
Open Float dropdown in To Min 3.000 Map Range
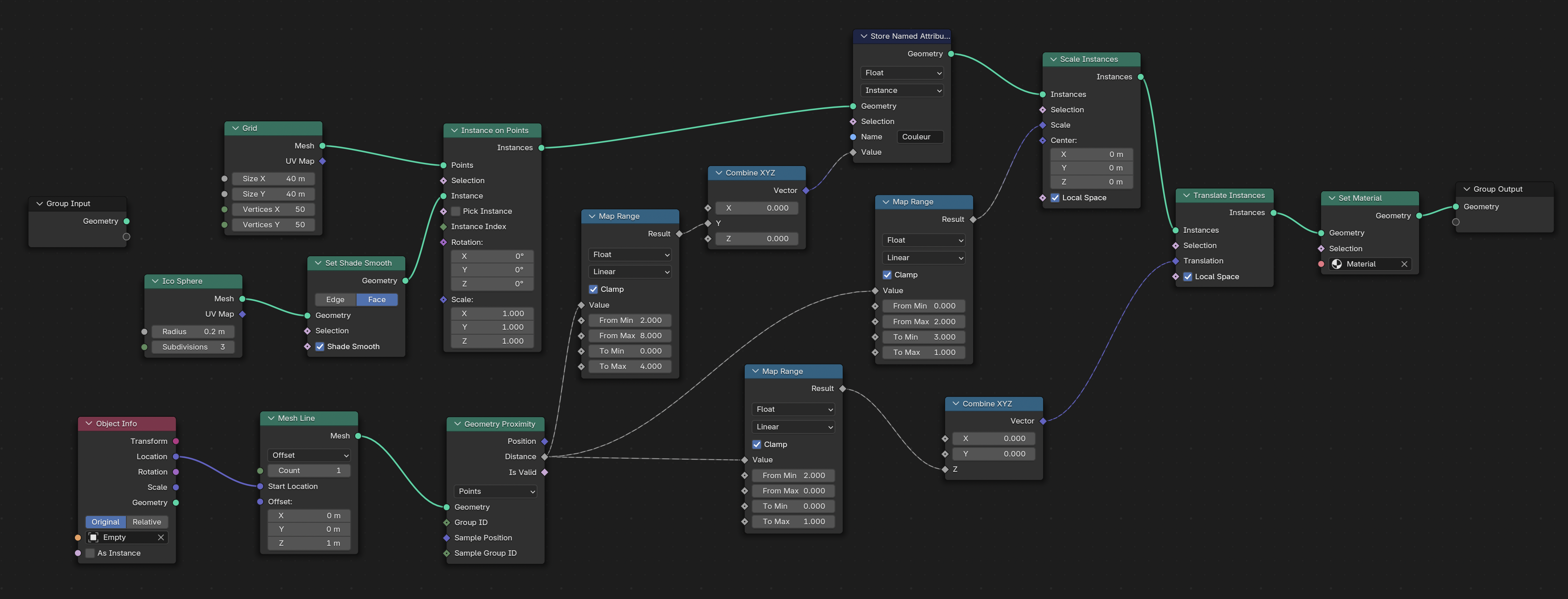click(x=924, y=240)
